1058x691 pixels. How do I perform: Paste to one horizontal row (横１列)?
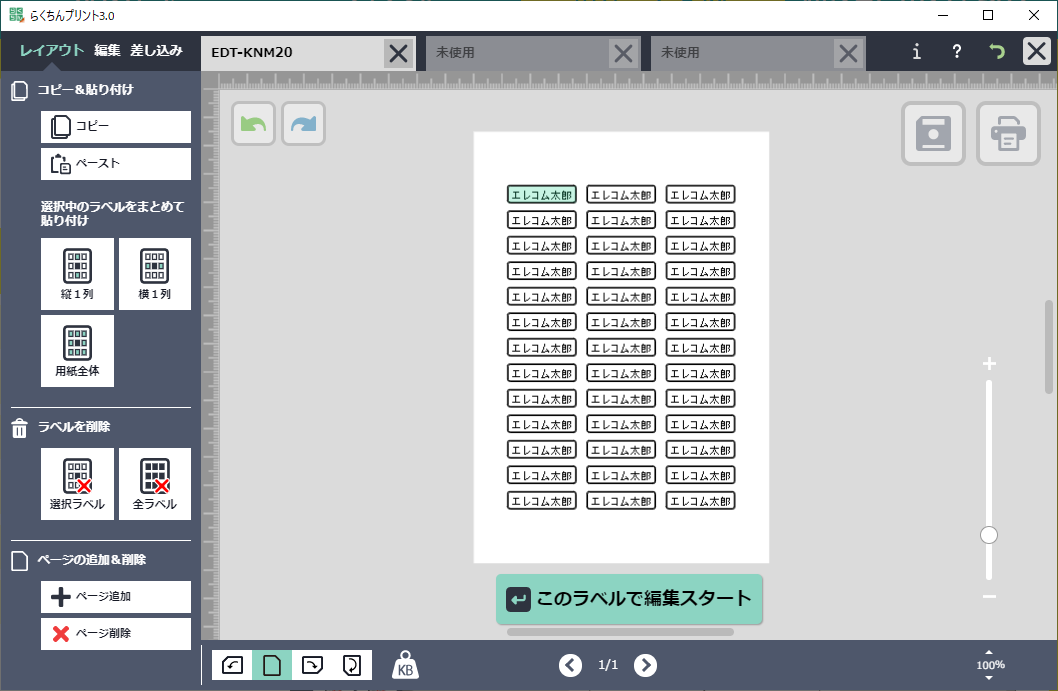155,274
